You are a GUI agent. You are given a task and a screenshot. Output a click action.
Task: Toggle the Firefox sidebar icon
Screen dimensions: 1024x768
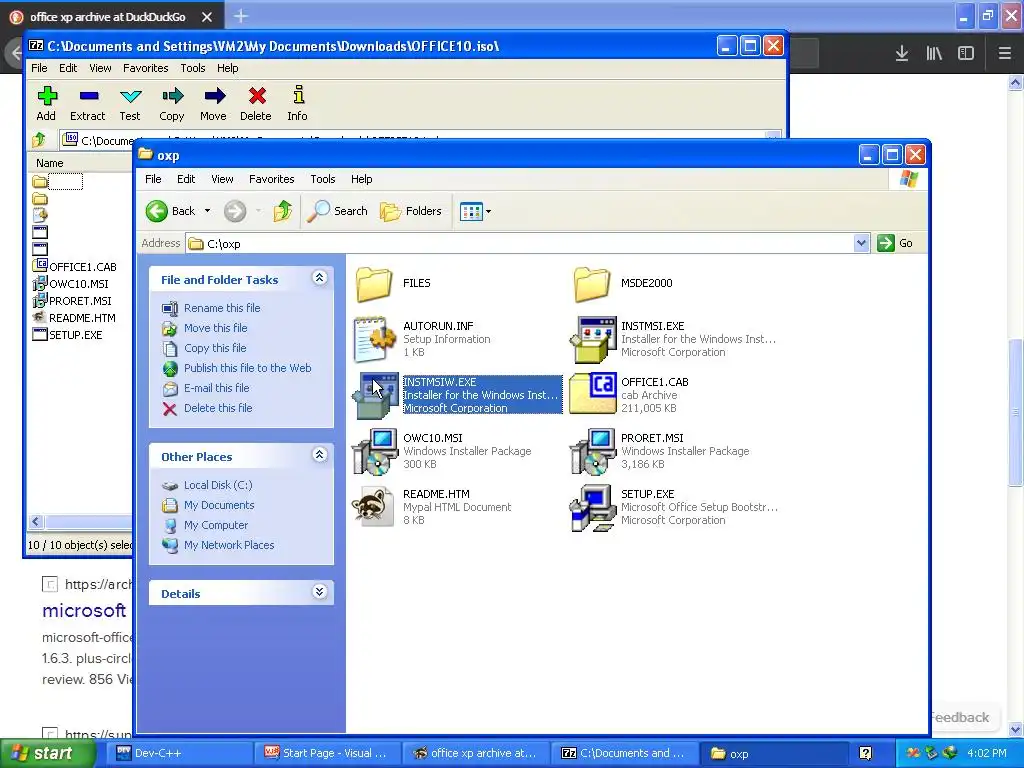966,54
